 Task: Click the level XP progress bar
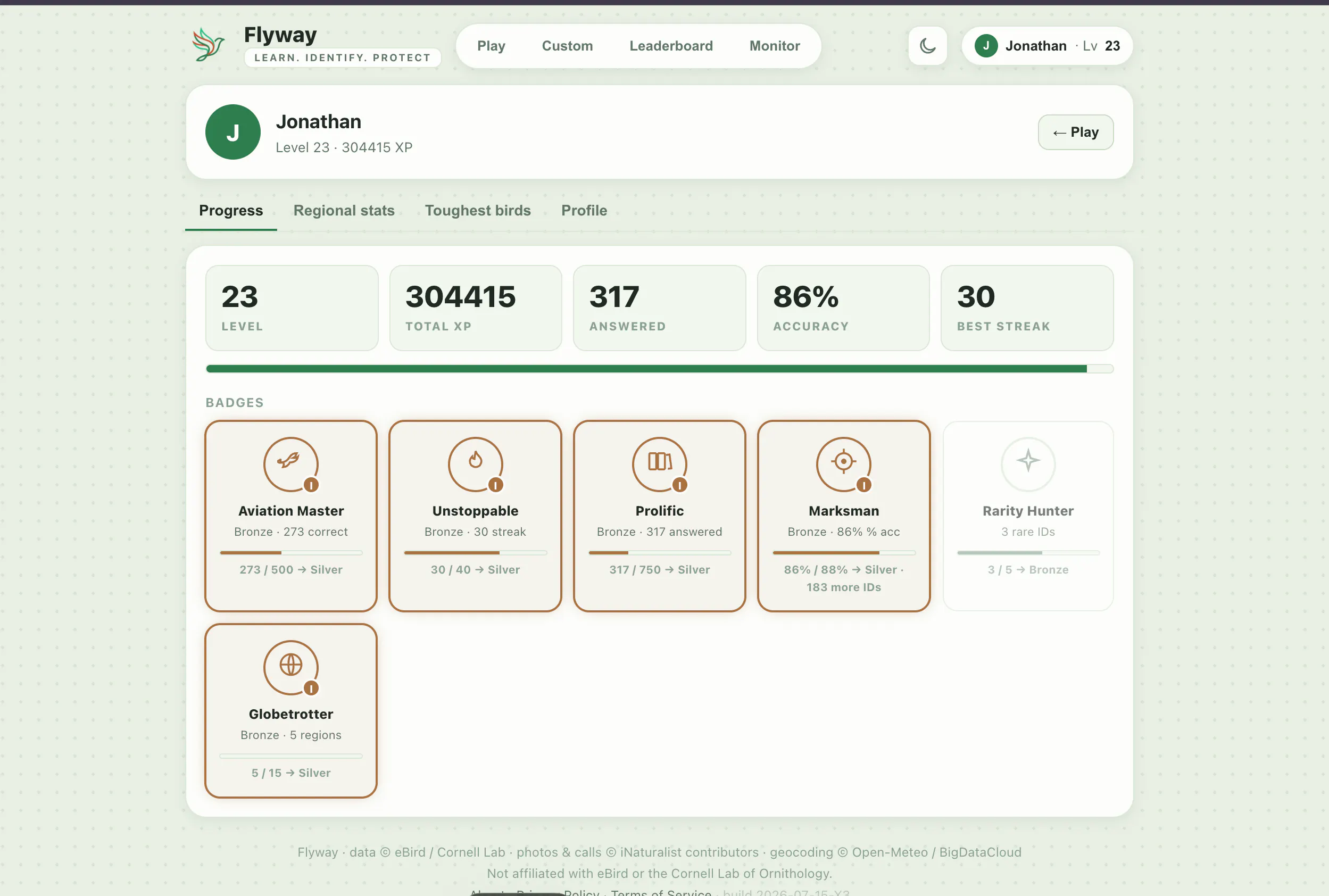(x=659, y=369)
